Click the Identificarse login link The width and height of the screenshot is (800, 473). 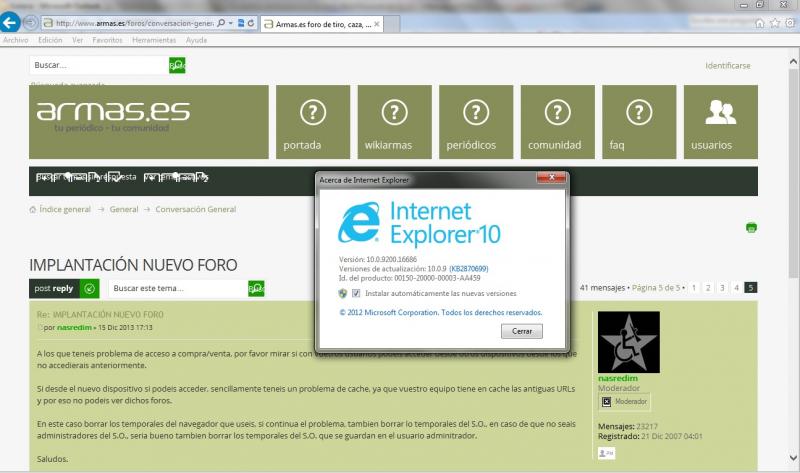pyautogui.click(x=727, y=65)
